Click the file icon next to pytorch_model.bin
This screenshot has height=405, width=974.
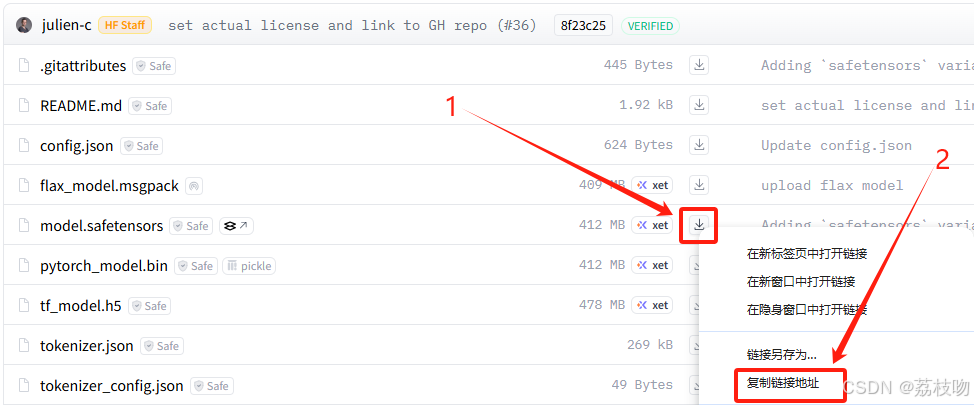point(24,266)
